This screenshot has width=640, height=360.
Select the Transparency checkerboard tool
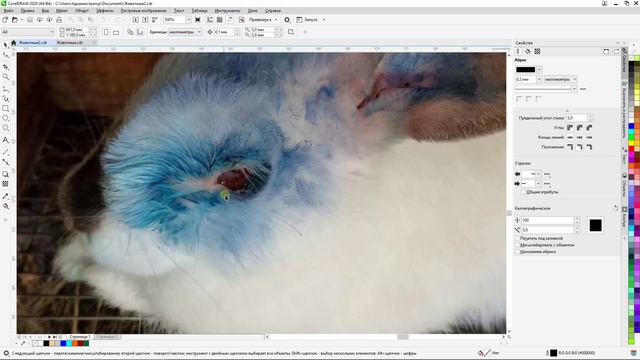click(x=5, y=184)
